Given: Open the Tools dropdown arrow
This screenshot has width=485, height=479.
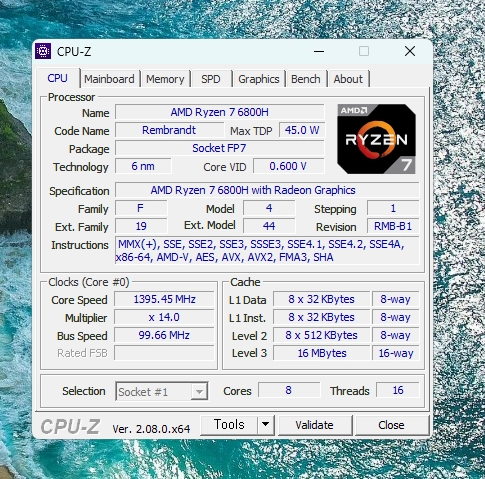Looking at the screenshot, I should [x=266, y=425].
